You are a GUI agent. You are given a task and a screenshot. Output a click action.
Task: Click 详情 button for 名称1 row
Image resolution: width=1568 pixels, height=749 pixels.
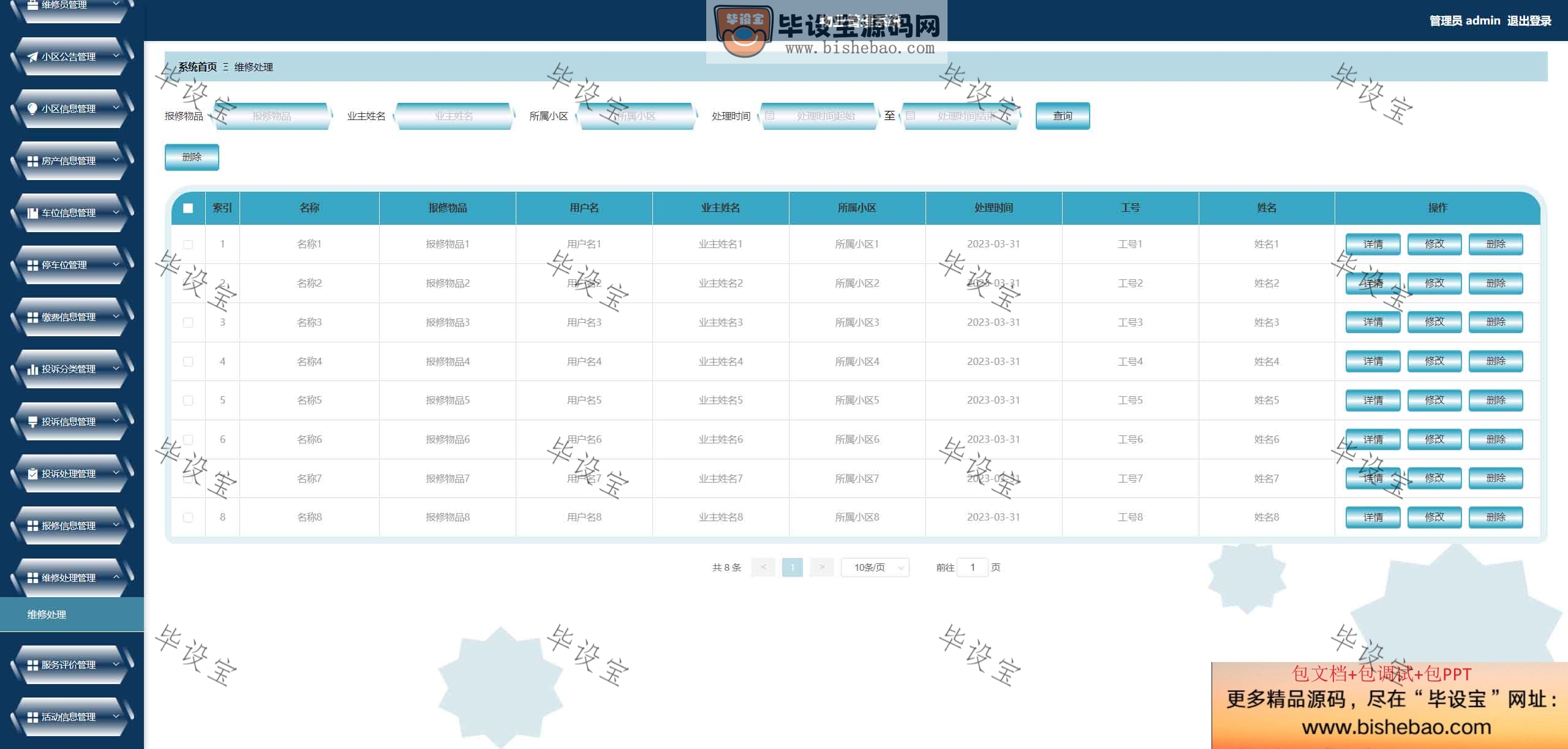click(x=1373, y=244)
